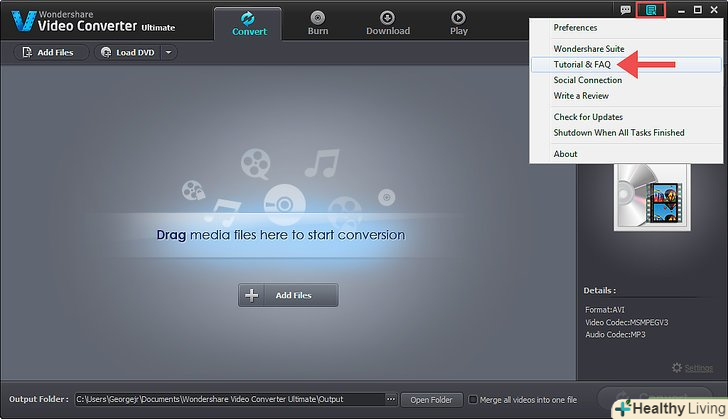Open Tutorial & FAQ menu item

pyautogui.click(x=626, y=65)
